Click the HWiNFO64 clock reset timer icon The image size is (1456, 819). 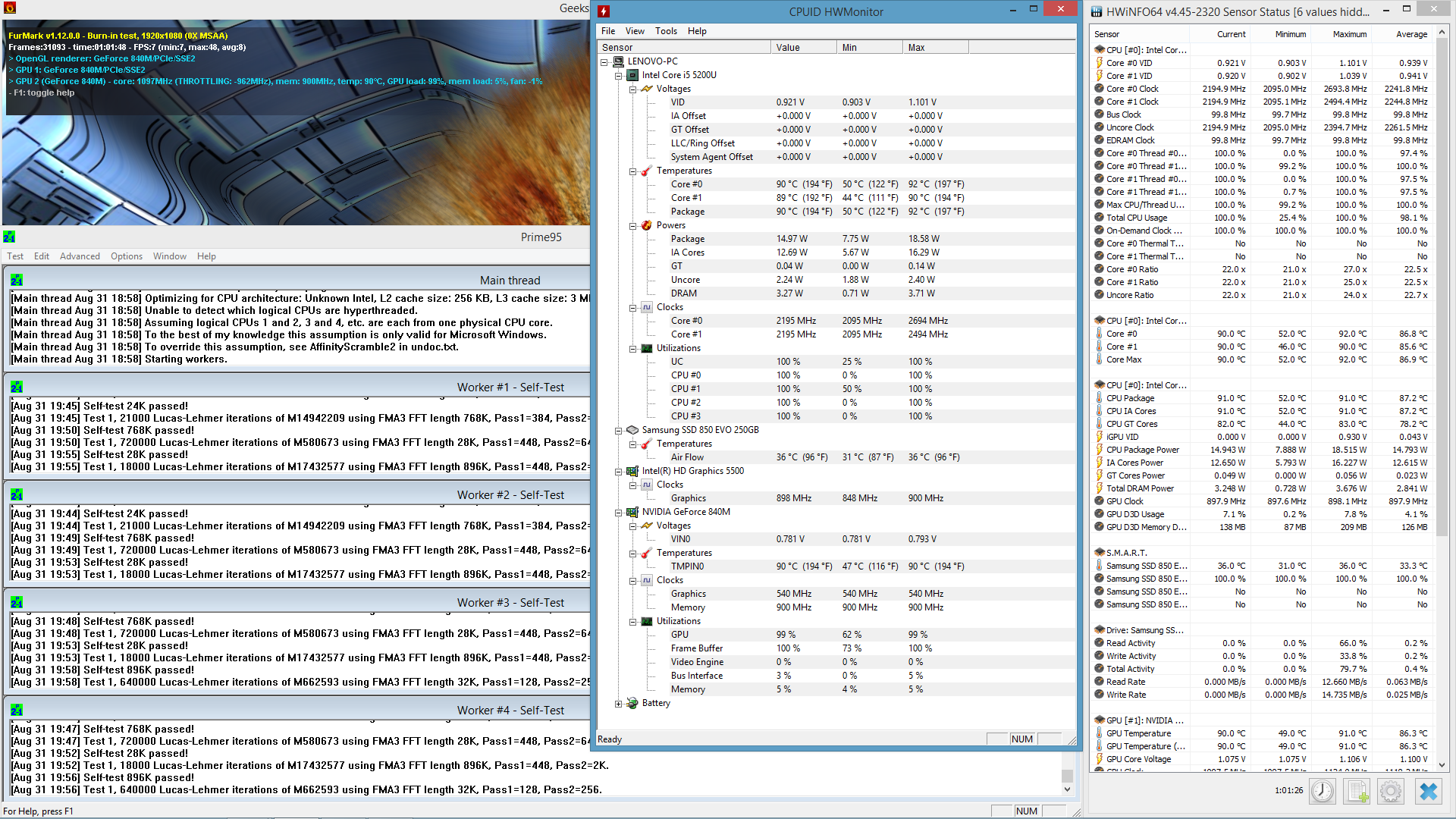point(1323,792)
